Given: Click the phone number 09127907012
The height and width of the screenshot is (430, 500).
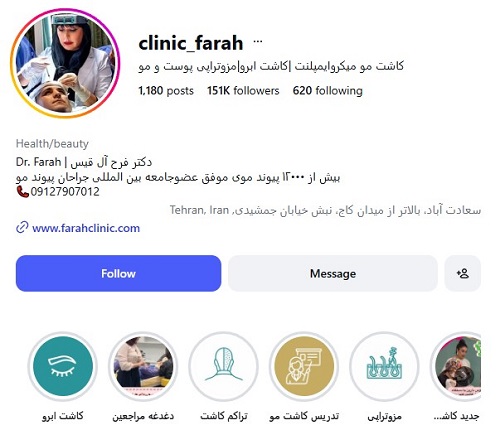Looking at the screenshot, I should (x=65, y=192).
